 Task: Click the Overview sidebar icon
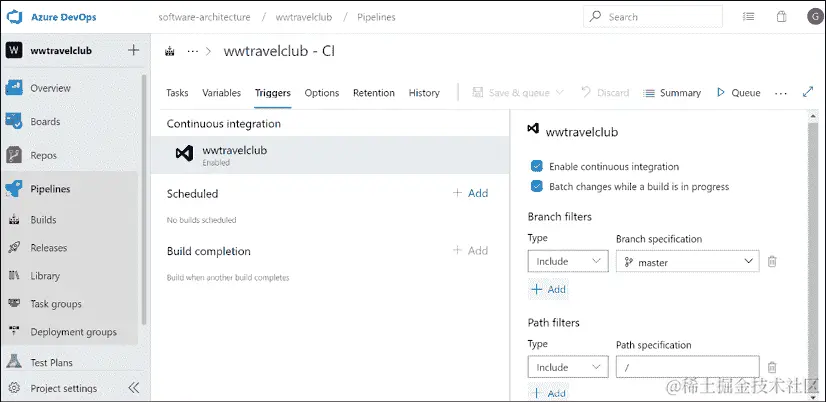click(x=14, y=88)
